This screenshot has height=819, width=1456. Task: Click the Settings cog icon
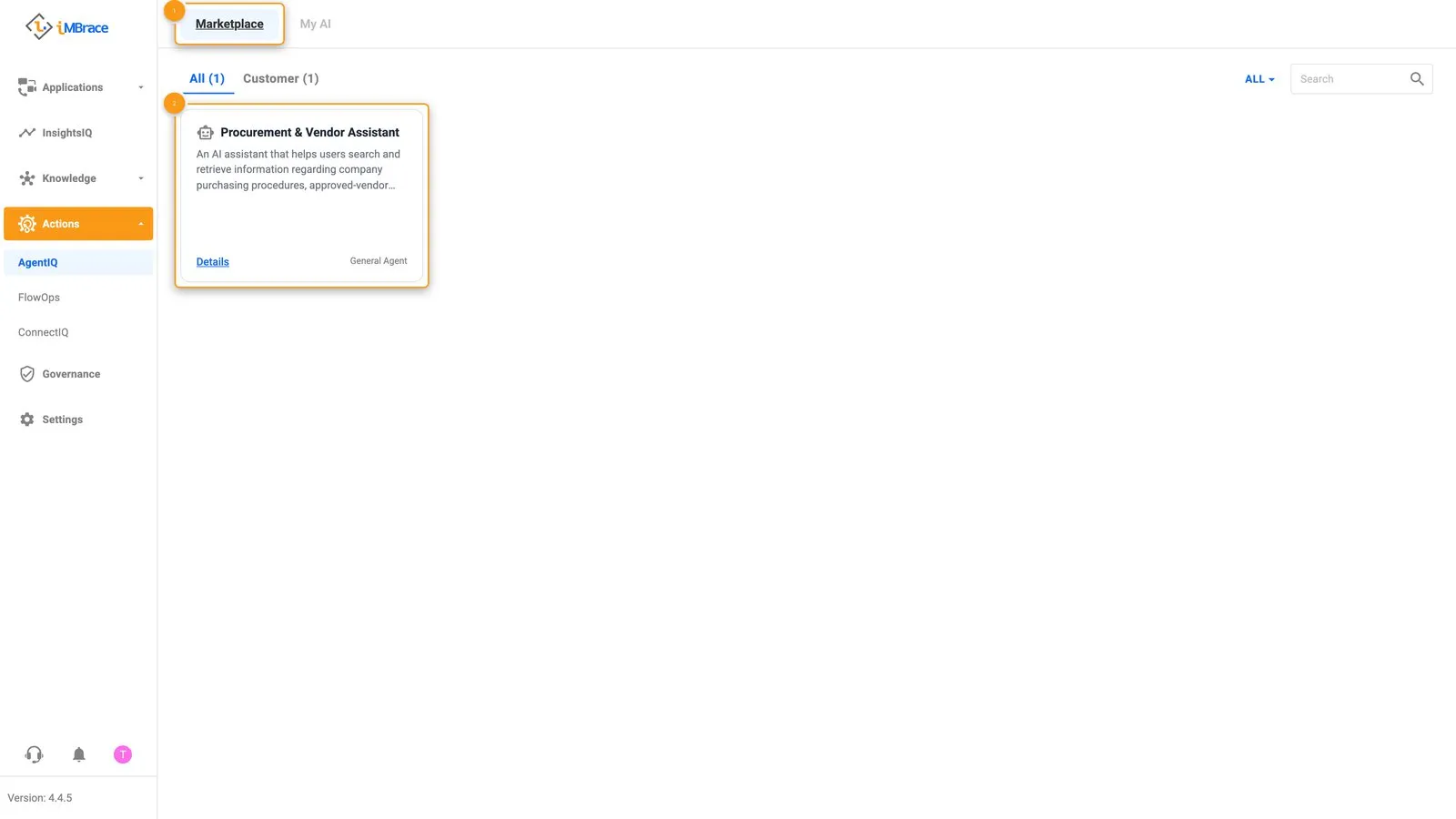[27, 420]
